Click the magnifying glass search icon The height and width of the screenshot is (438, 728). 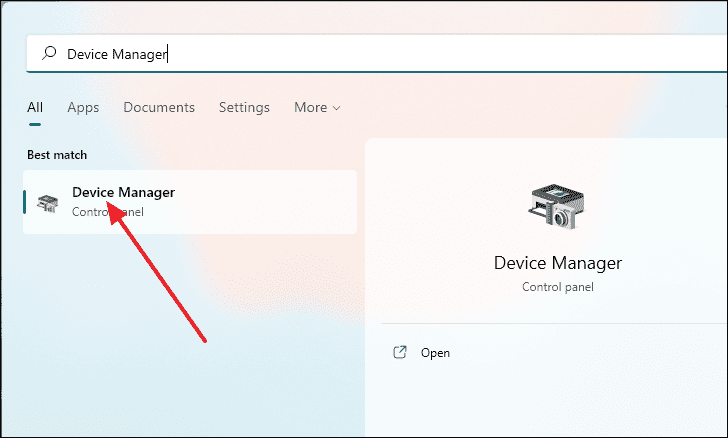click(49, 53)
